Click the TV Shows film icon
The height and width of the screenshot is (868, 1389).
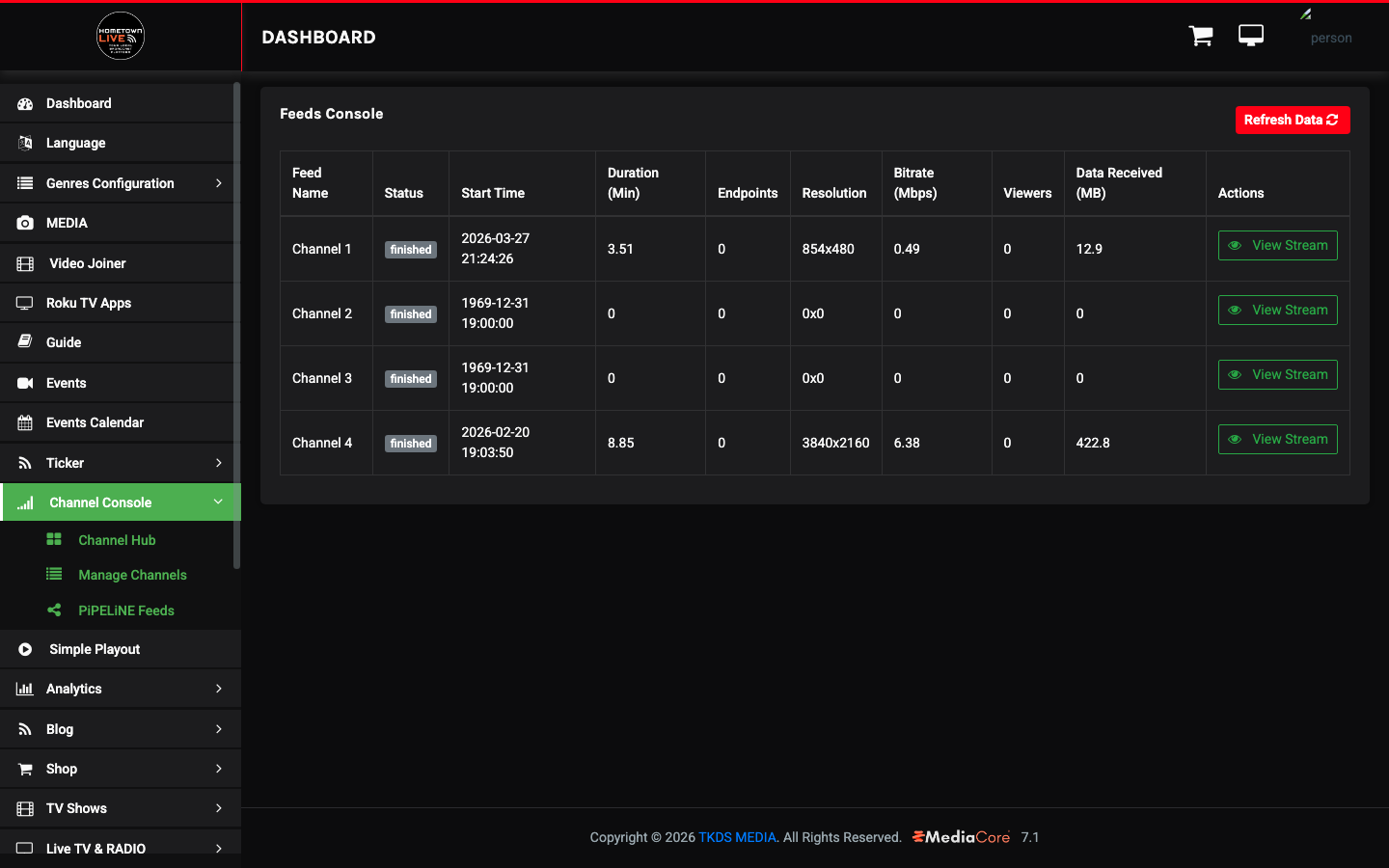coord(25,808)
